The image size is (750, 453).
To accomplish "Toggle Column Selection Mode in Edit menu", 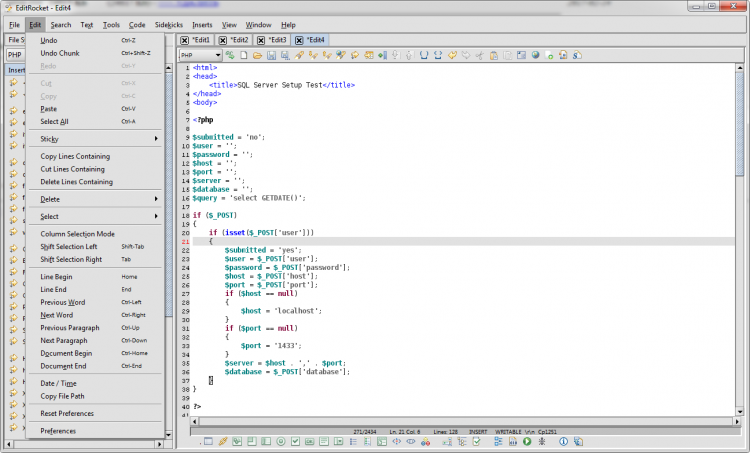I will 77,233.
